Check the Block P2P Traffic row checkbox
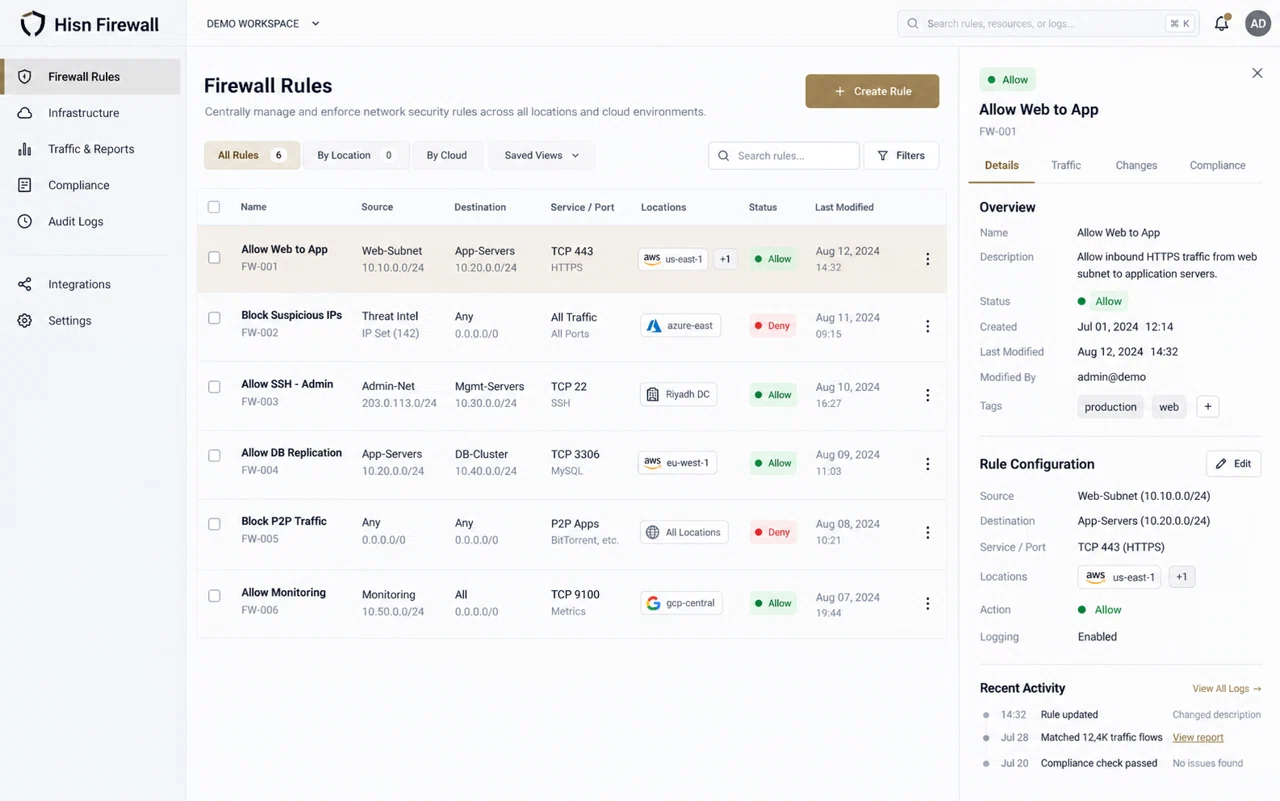1280x801 pixels. pos(214,524)
